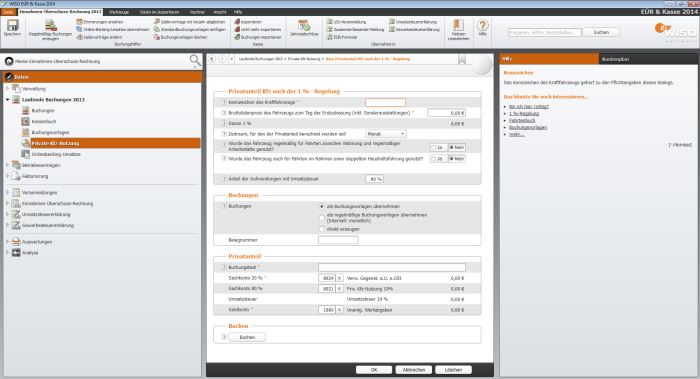Click the magnifier search icon in navigation
This screenshot has height=379, width=700.
pos(195,60)
